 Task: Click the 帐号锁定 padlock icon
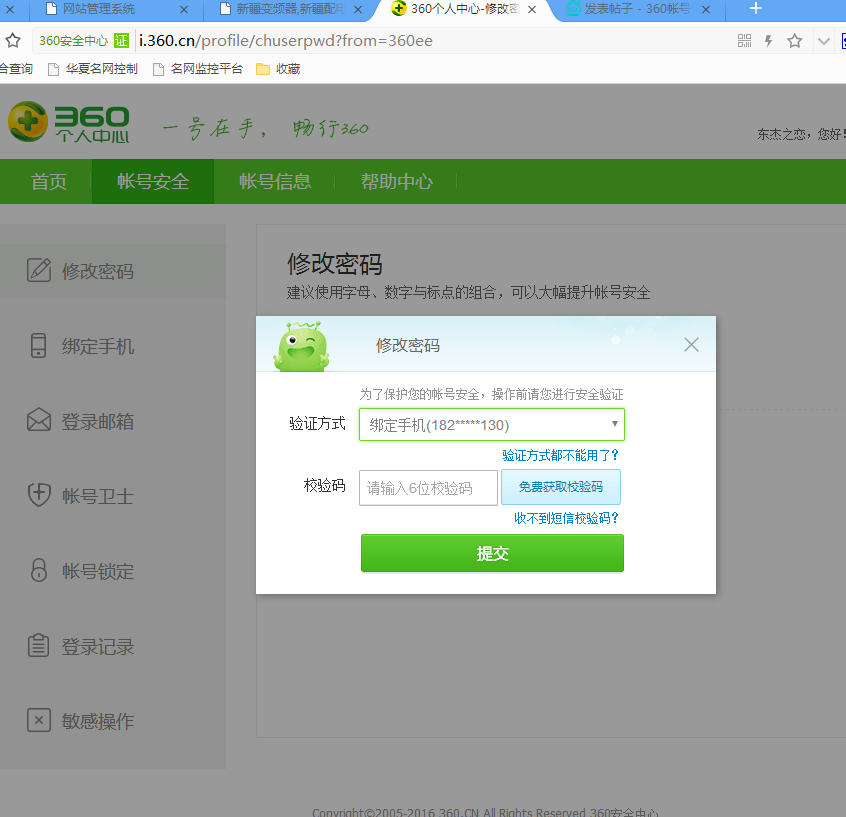tap(39, 571)
